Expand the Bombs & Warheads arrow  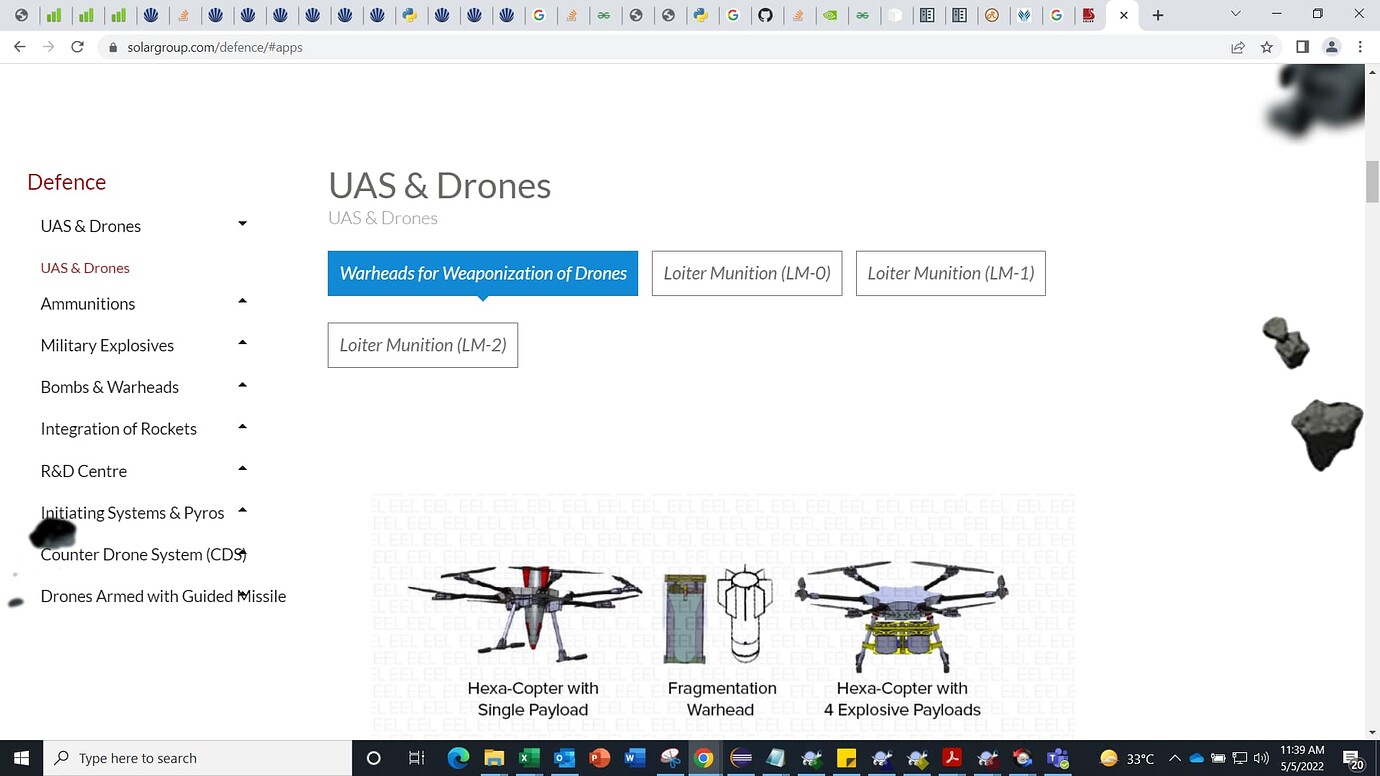pyautogui.click(x=242, y=385)
